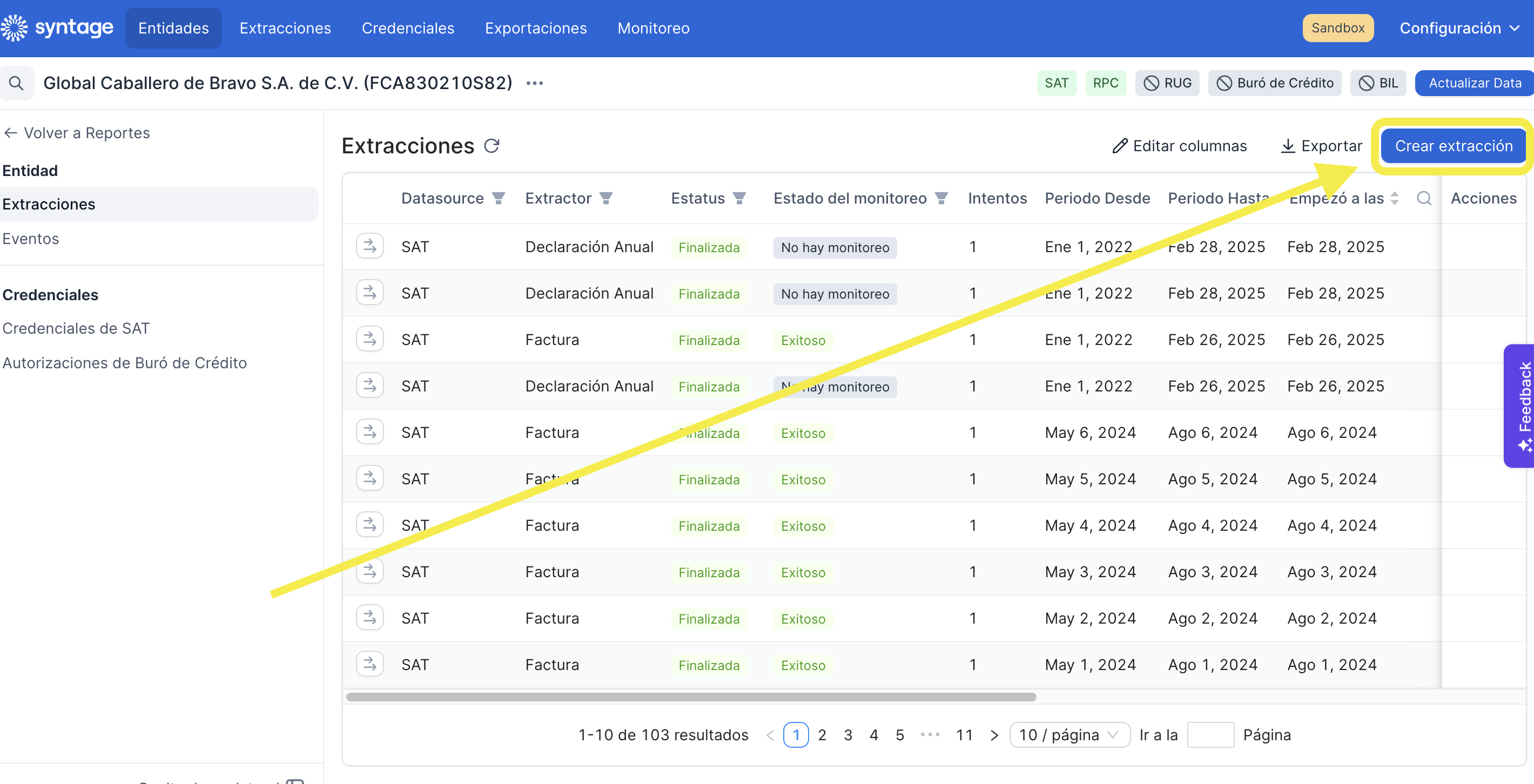The image size is (1534, 784).
Task: Filter by Extractor column
Action: pos(605,198)
